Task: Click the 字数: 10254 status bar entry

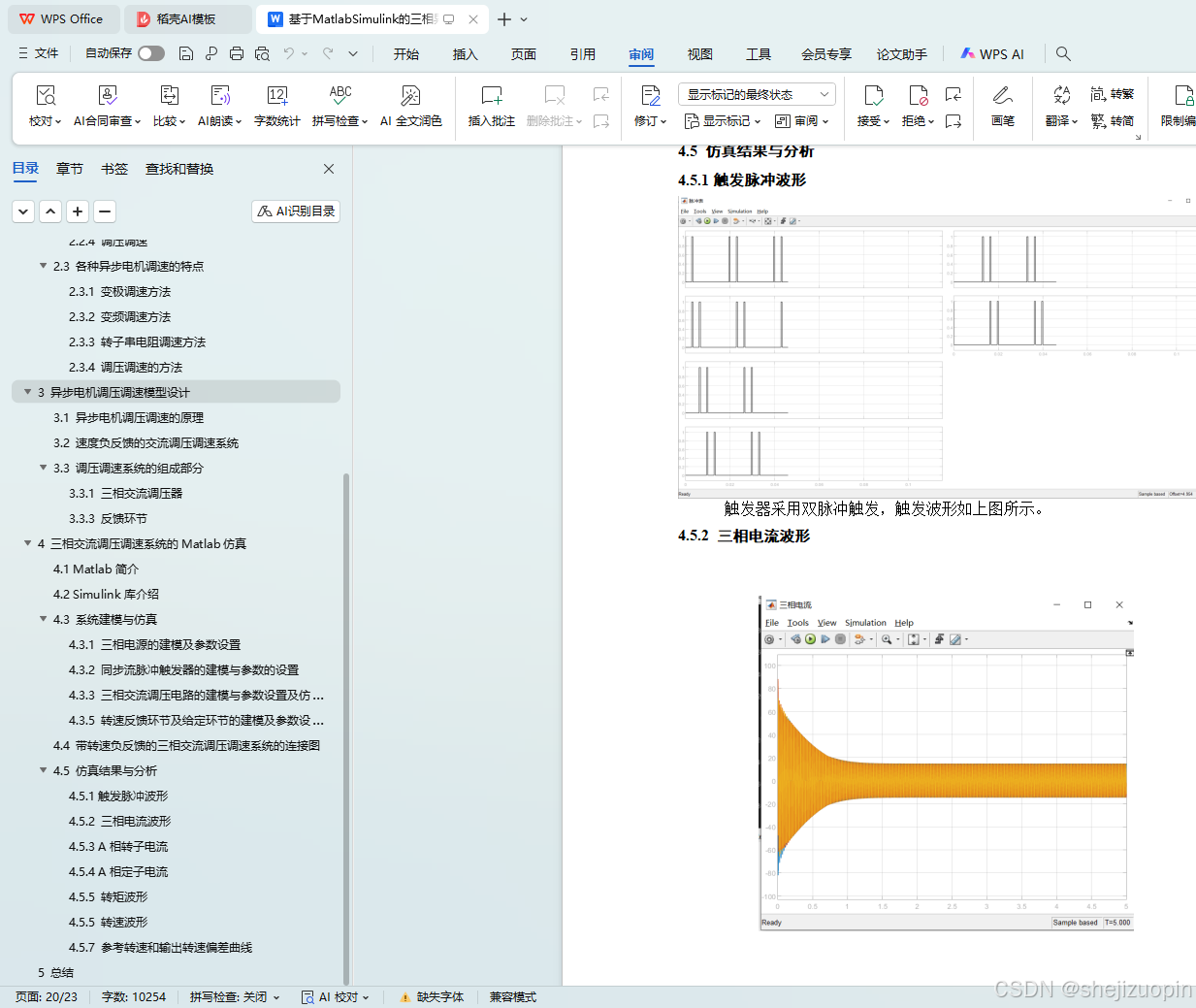Action: [134, 996]
